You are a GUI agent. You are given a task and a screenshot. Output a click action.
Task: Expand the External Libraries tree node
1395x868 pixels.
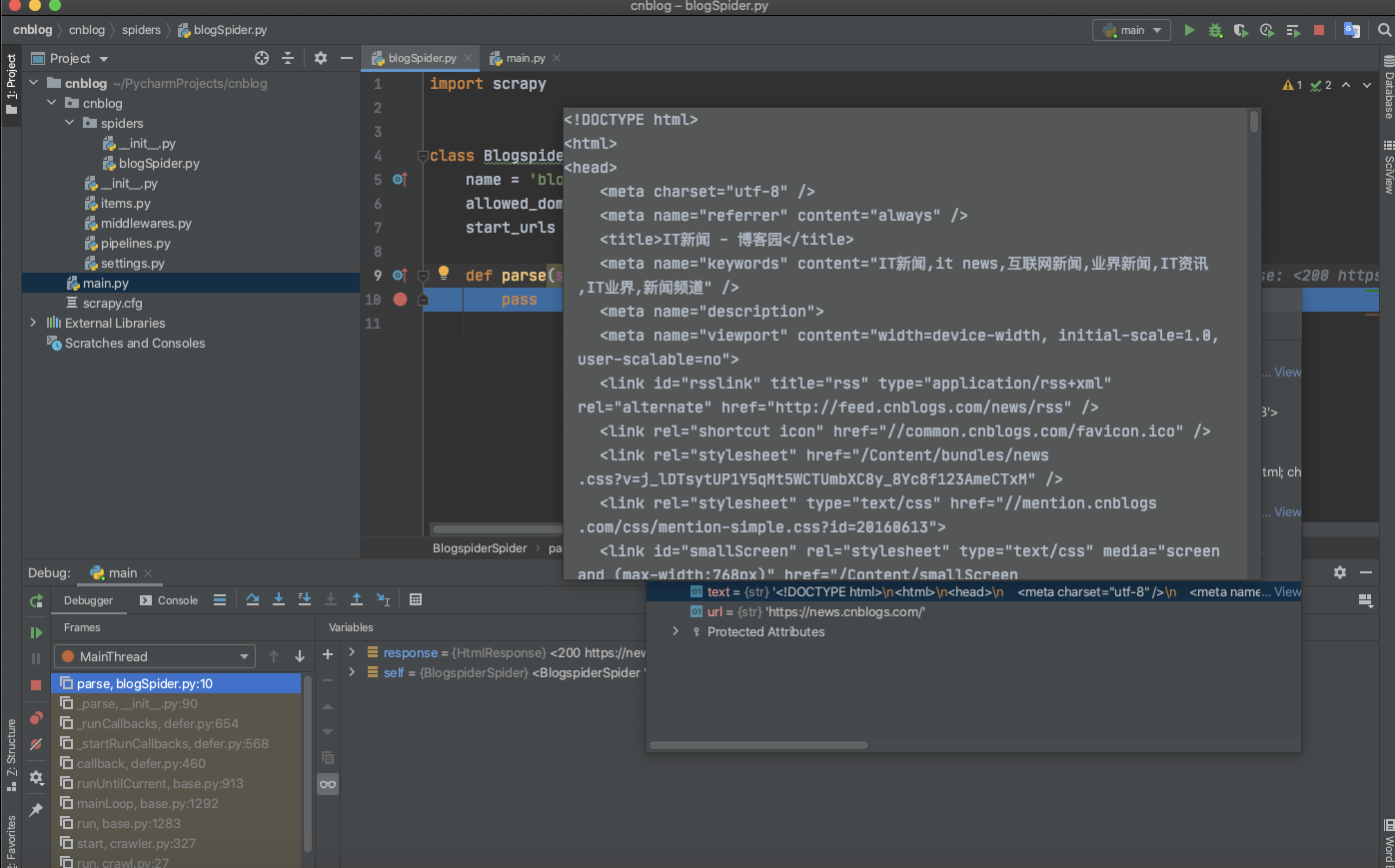point(33,323)
